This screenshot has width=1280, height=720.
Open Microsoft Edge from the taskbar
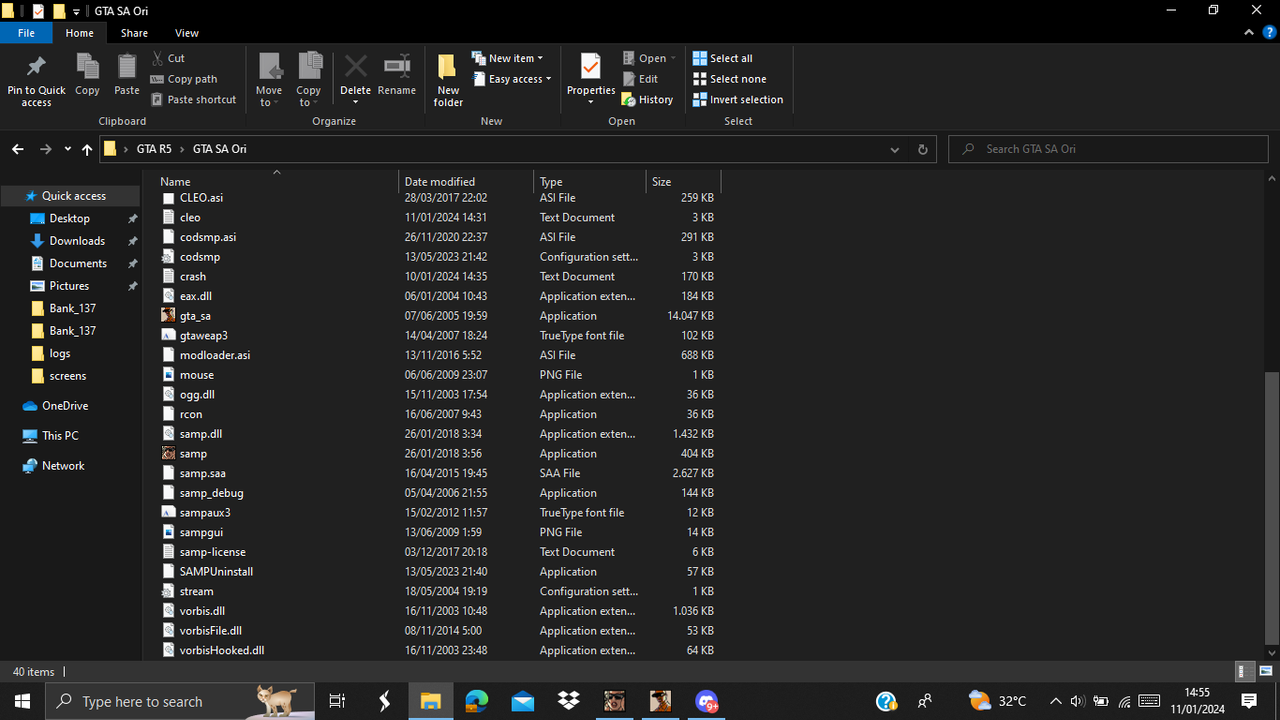click(x=476, y=701)
